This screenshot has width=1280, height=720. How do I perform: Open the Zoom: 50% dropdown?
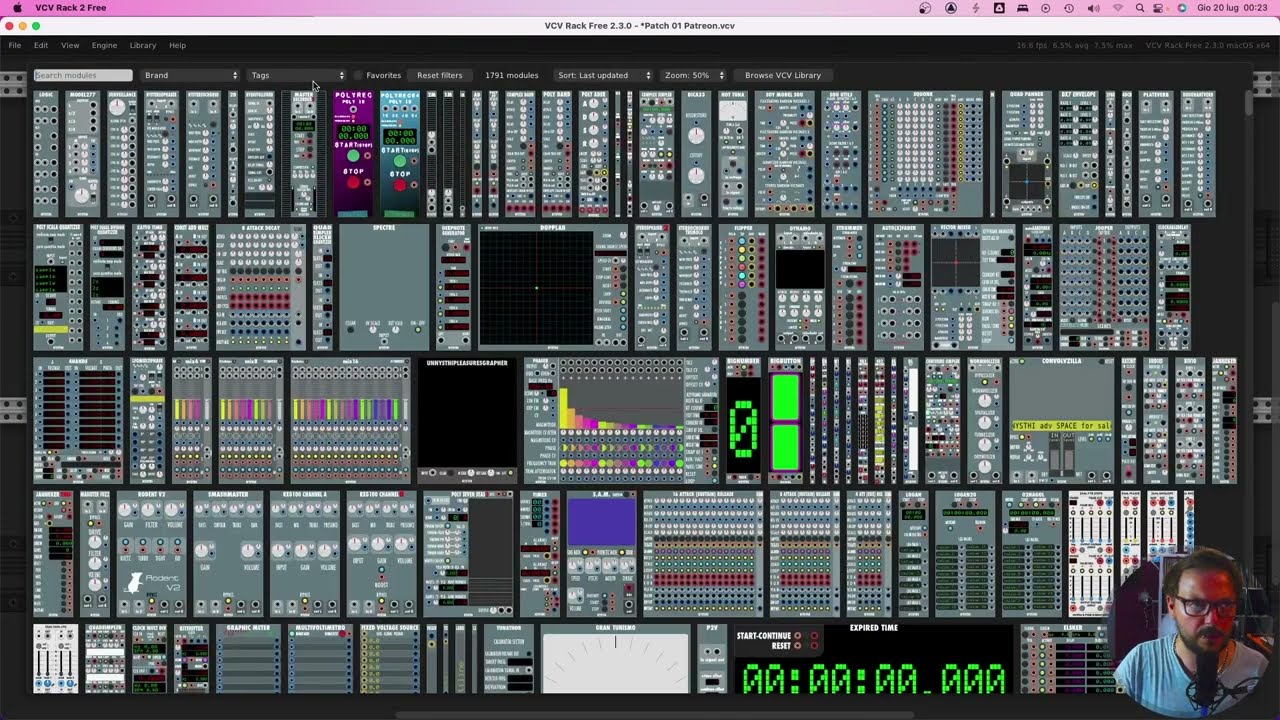(695, 75)
